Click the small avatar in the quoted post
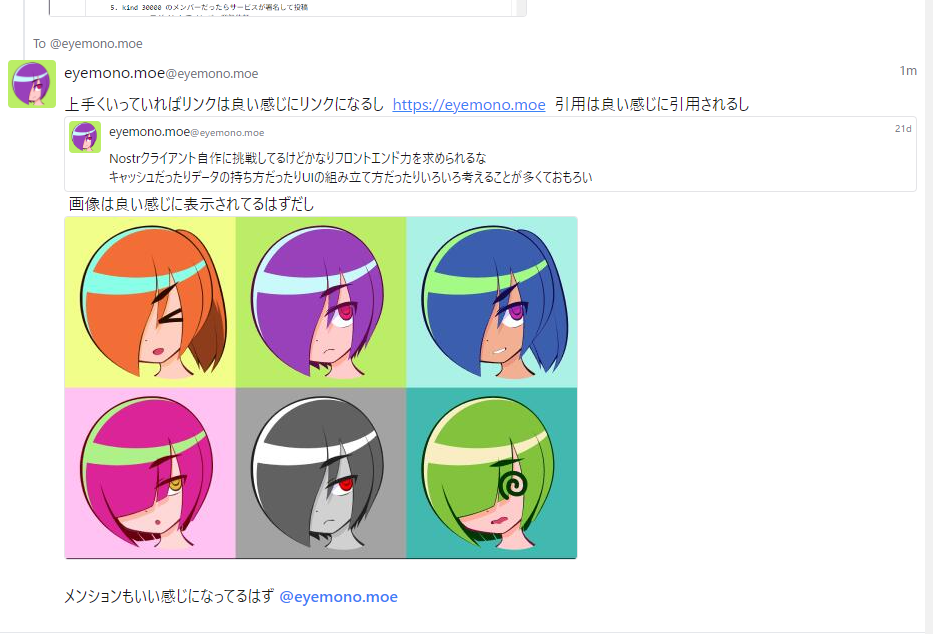The height and width of the screenshot is (634, 933). 85,137
